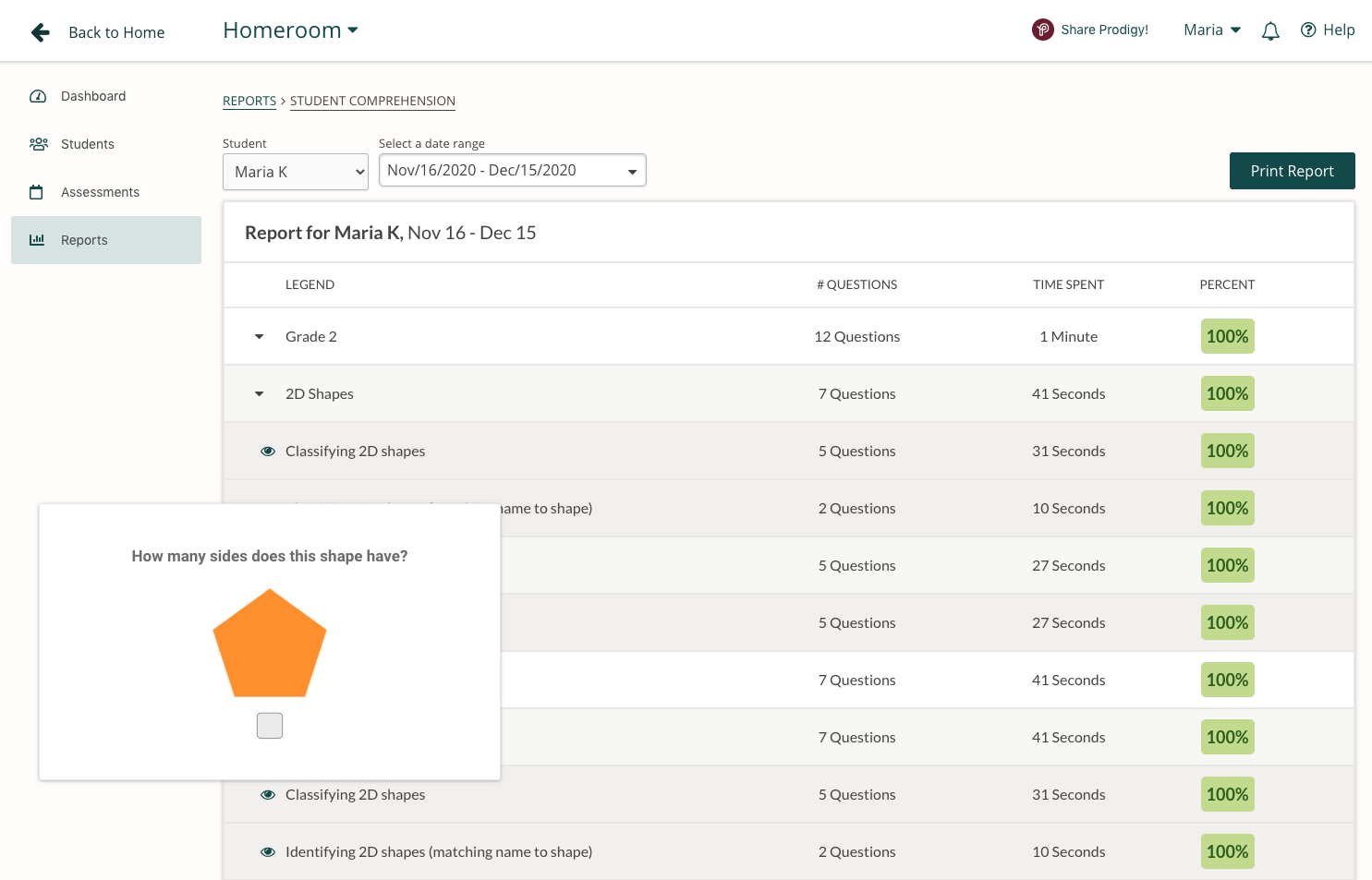The image size is (1372, 880).
Task: Follow the REPORTS breadcrumb link
Action: pos(249,101)
